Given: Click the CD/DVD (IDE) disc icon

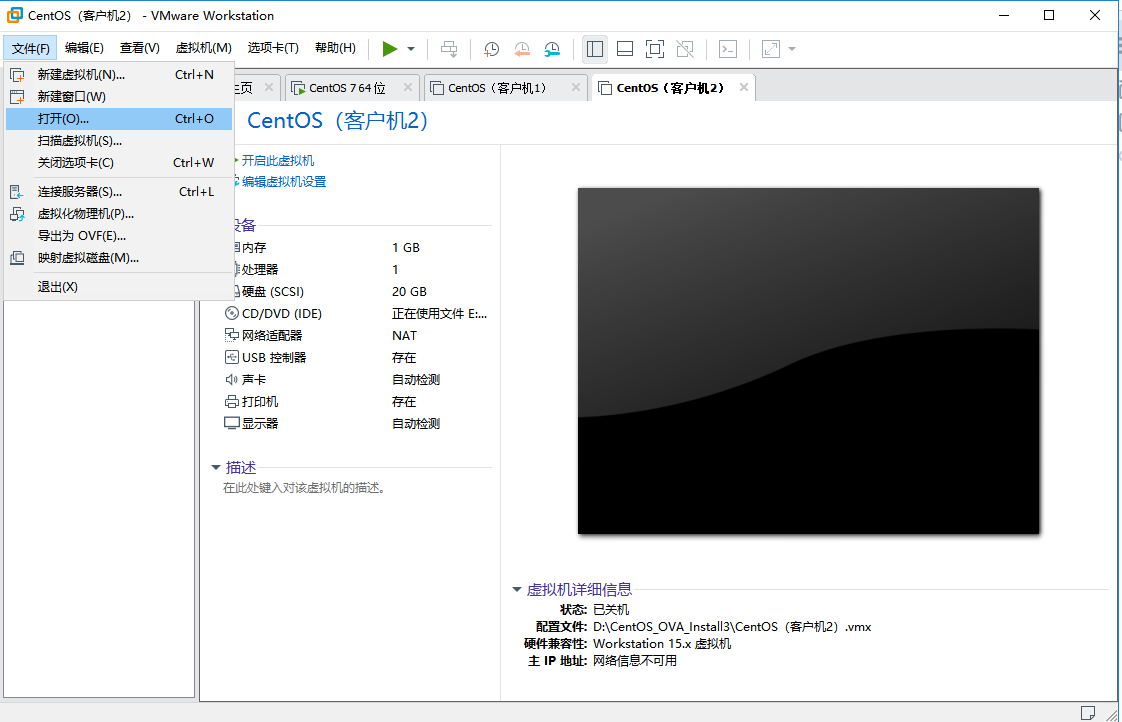Looking at the screenshot, I should [x=232, y=313].
